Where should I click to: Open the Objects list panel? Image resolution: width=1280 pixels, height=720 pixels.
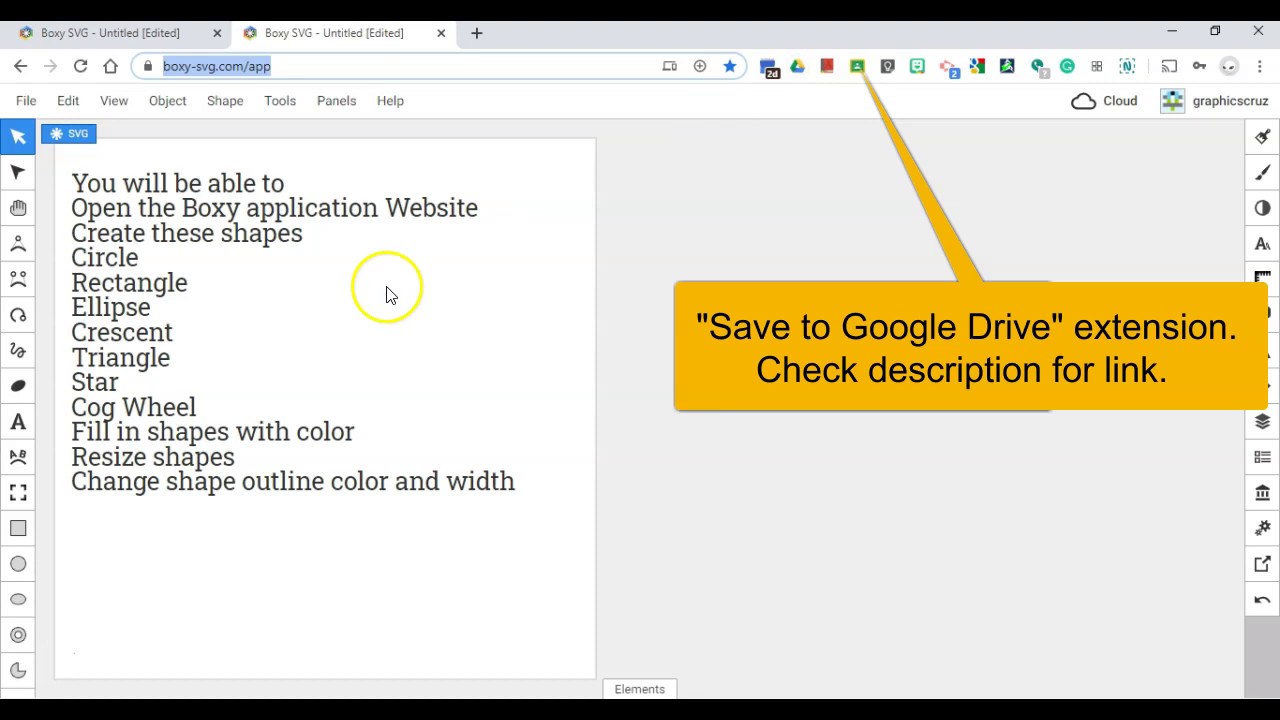pyautogui.click(x=1262, y=457)
